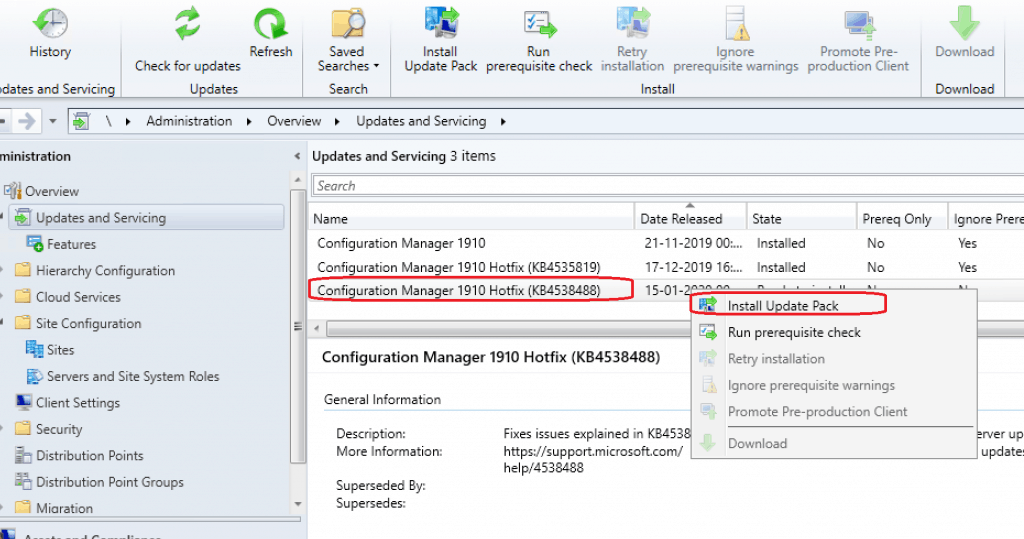Viewport: 1024px width, 539px height.
Task: Sort by State column header
Action: [801, 219]
